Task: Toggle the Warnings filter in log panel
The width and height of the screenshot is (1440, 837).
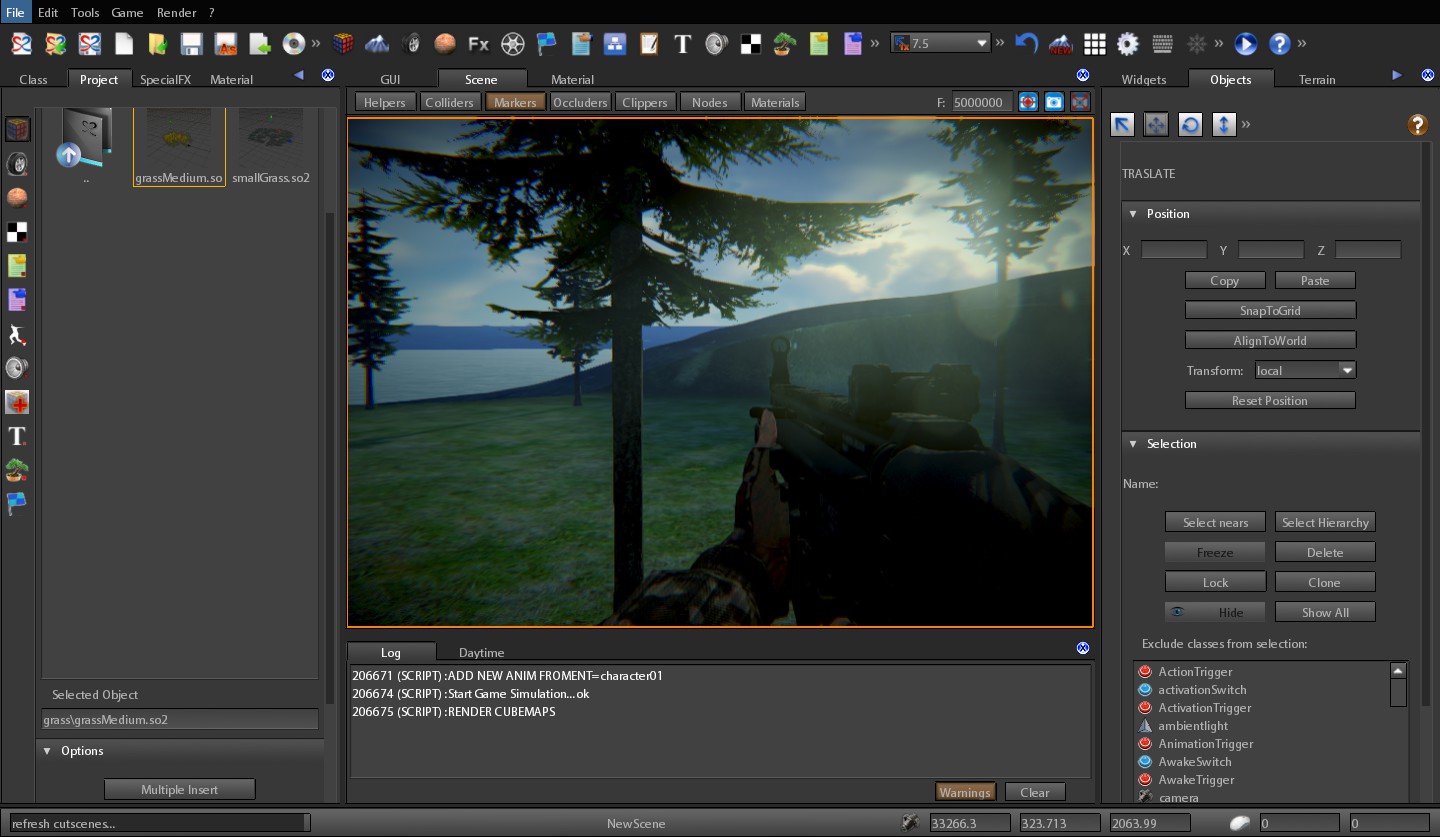Action: (965, 792)
